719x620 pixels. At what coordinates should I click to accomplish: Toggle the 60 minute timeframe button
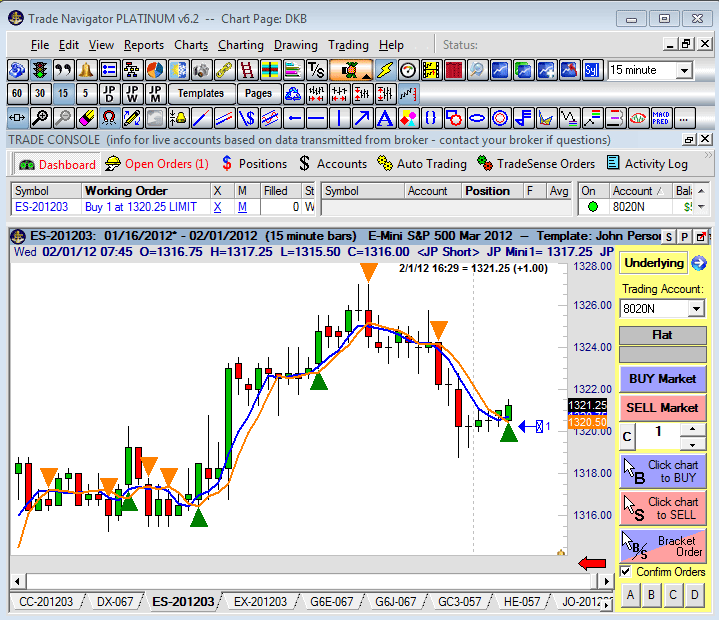[17, 94]
